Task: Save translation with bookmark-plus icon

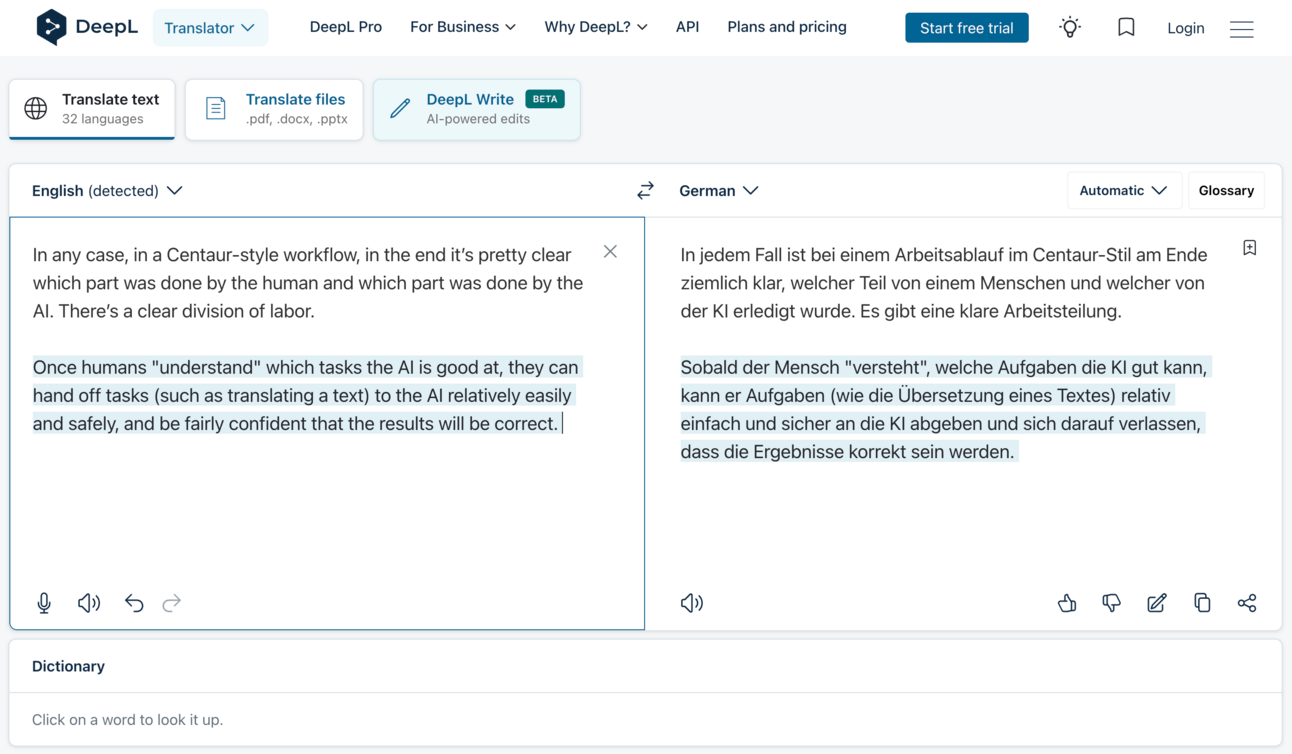Action: 1250,248
